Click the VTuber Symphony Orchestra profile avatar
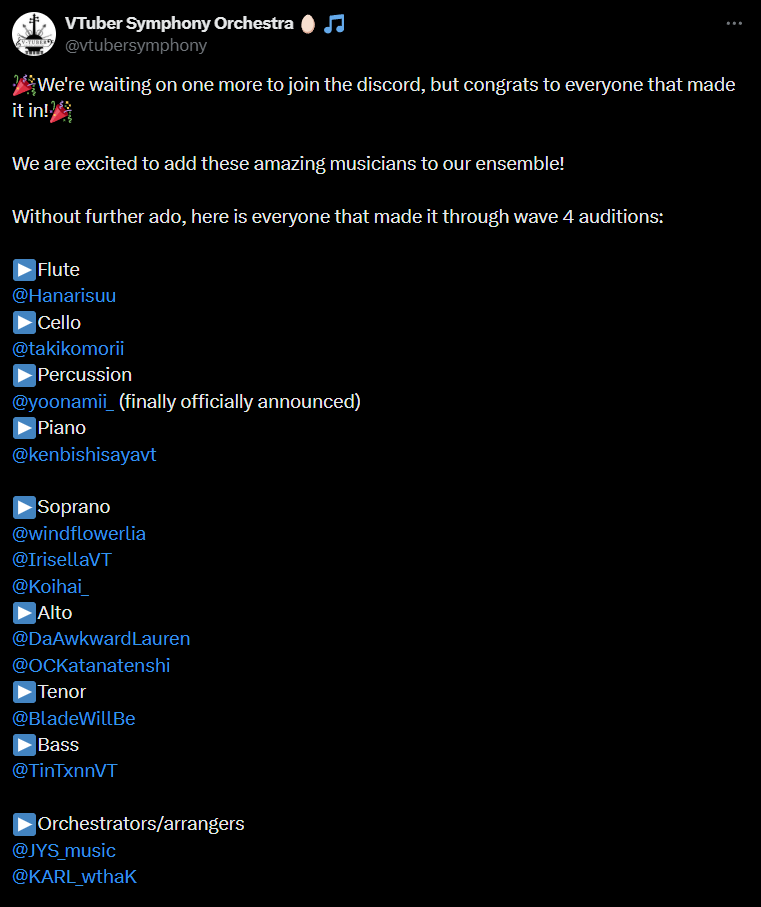This screenshot has height=907, width=761. [33, 34]
